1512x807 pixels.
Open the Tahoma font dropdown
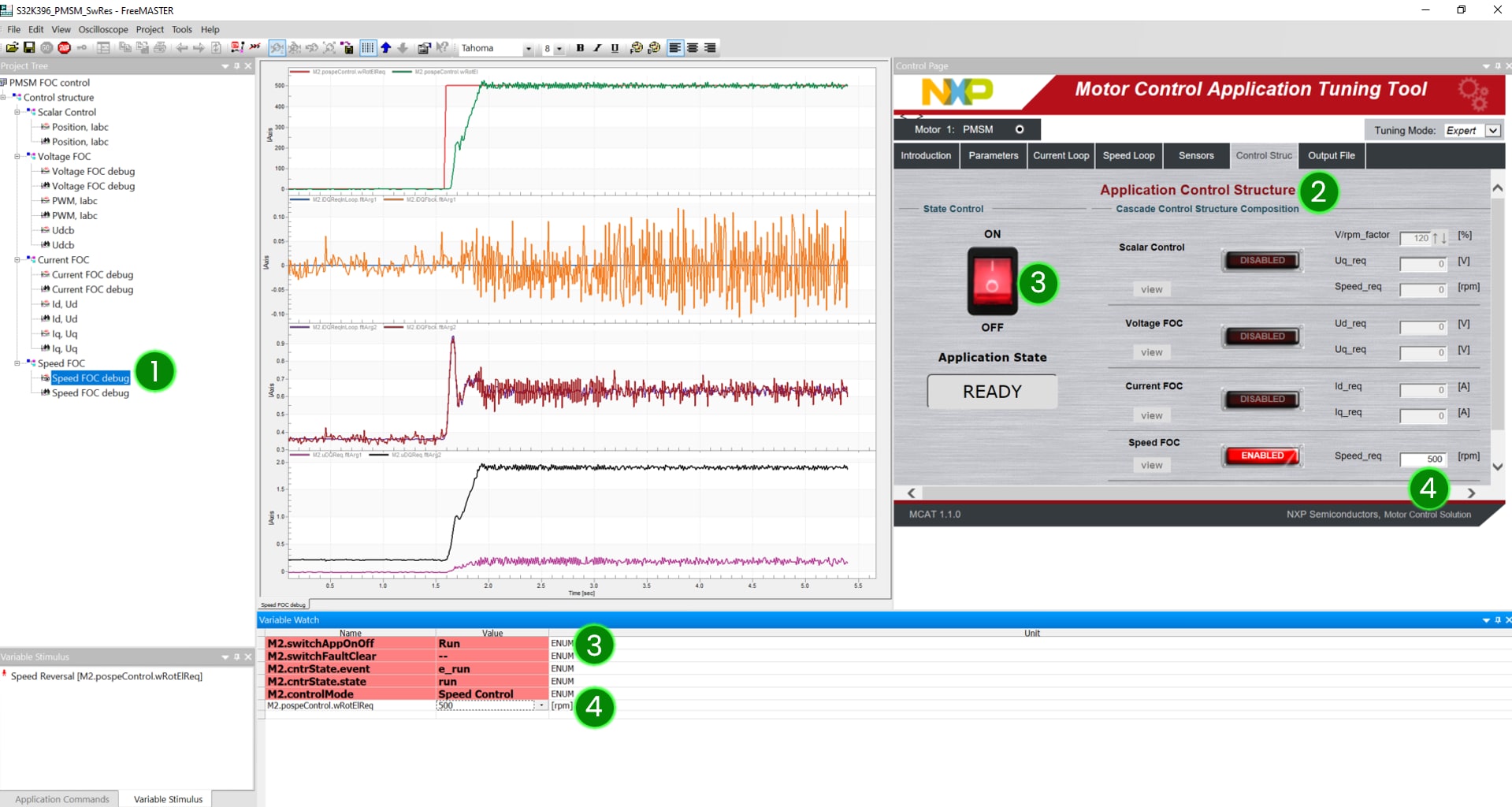[528, 49]
